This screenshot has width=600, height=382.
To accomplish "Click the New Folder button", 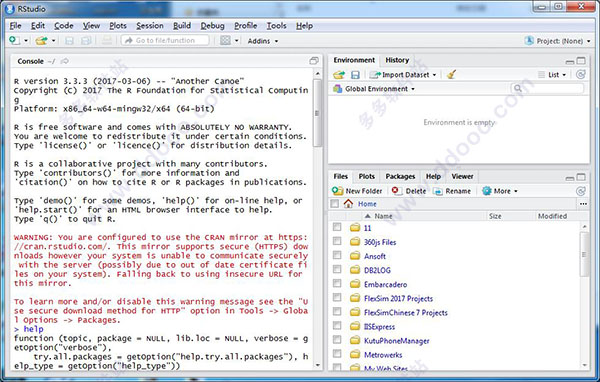I will coord(357,191).
